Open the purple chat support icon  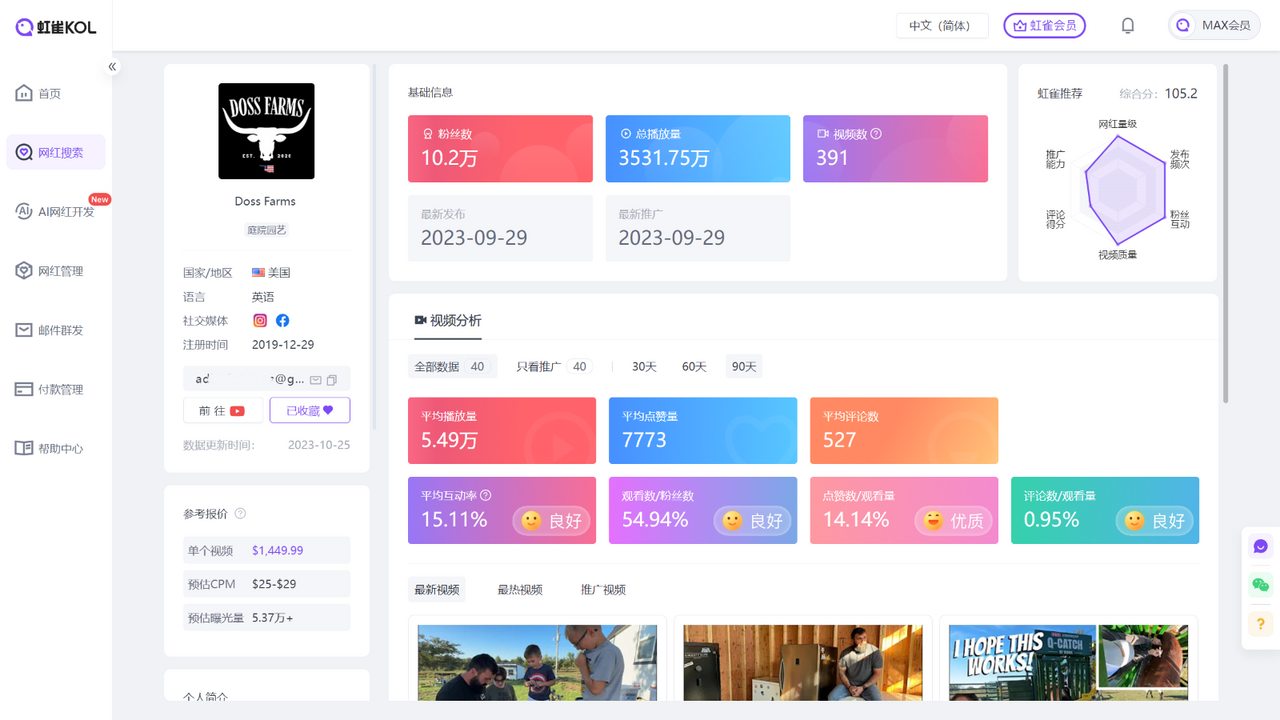click(x=1260, y=546)
